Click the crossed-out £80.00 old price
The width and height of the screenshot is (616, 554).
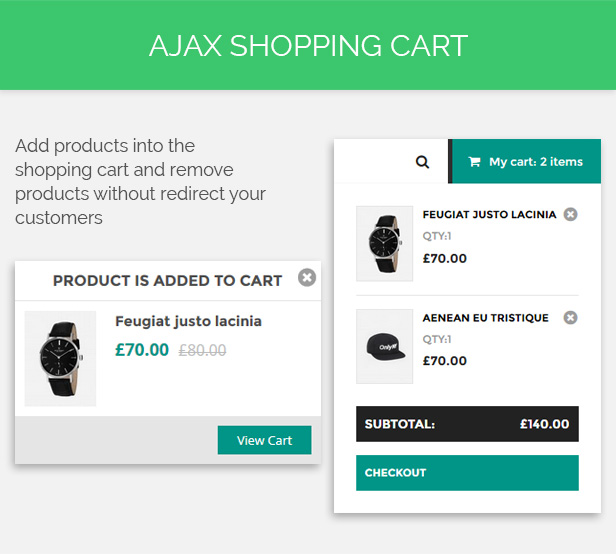click(x=202, y=351)
